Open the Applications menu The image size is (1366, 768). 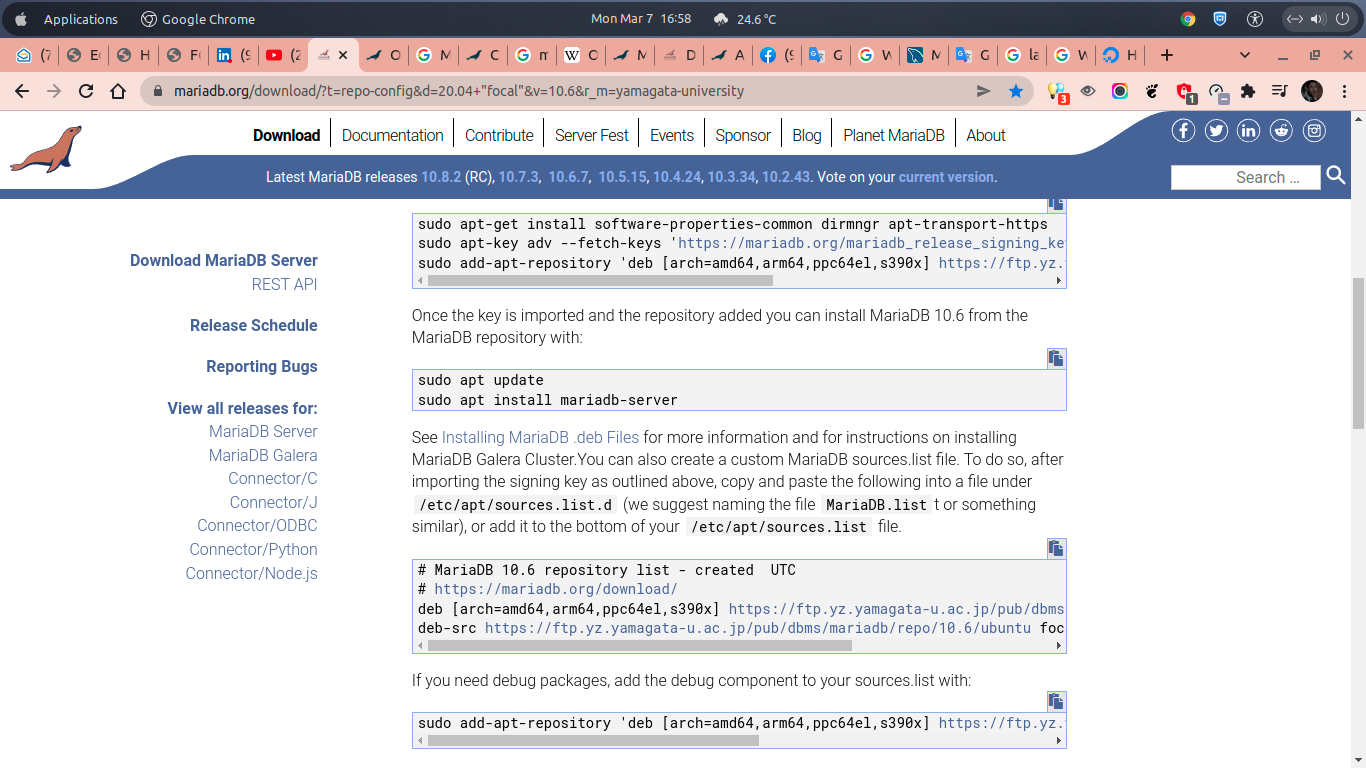coord(80,19)
